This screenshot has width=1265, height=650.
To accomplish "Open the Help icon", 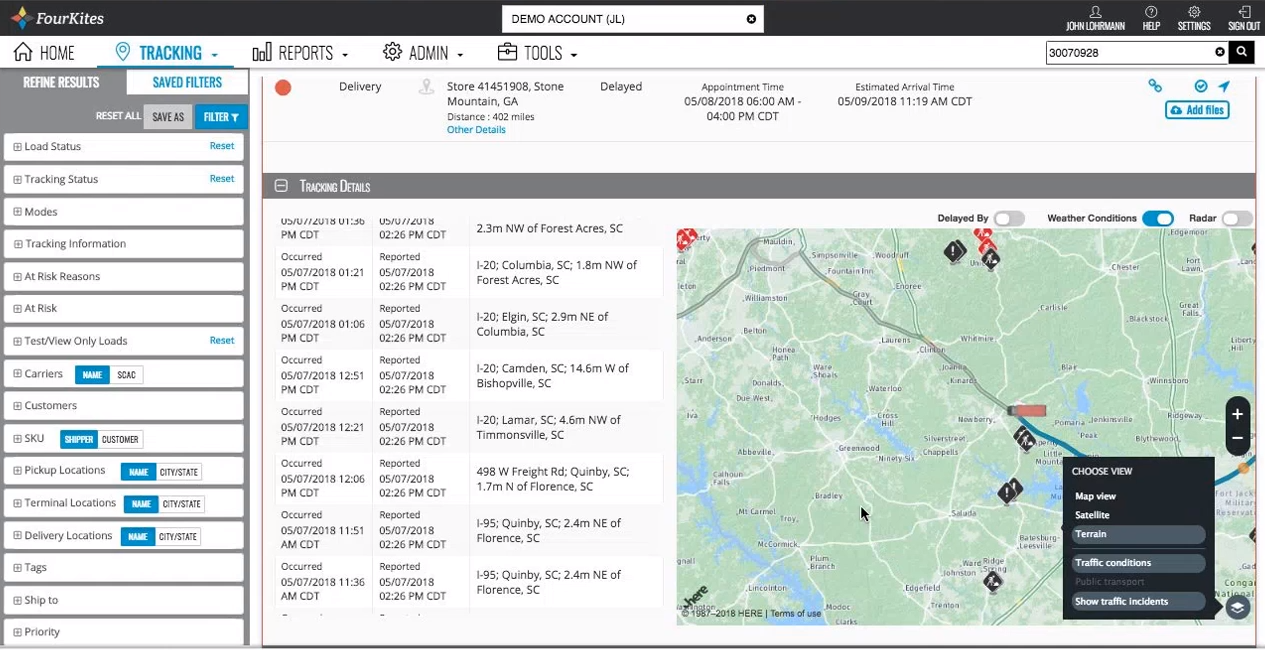I will click(1151, 12).
